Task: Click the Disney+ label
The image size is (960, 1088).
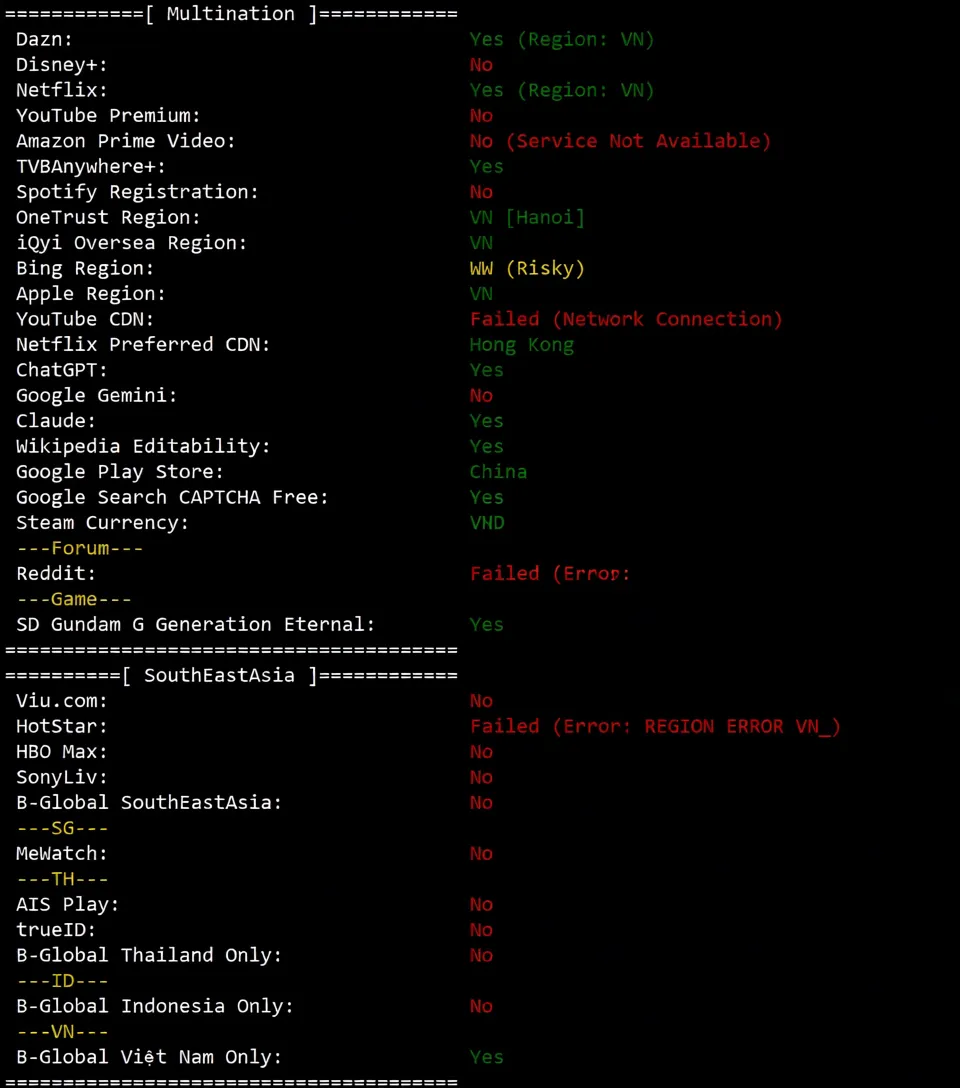Action: click(x=61, y=65)
